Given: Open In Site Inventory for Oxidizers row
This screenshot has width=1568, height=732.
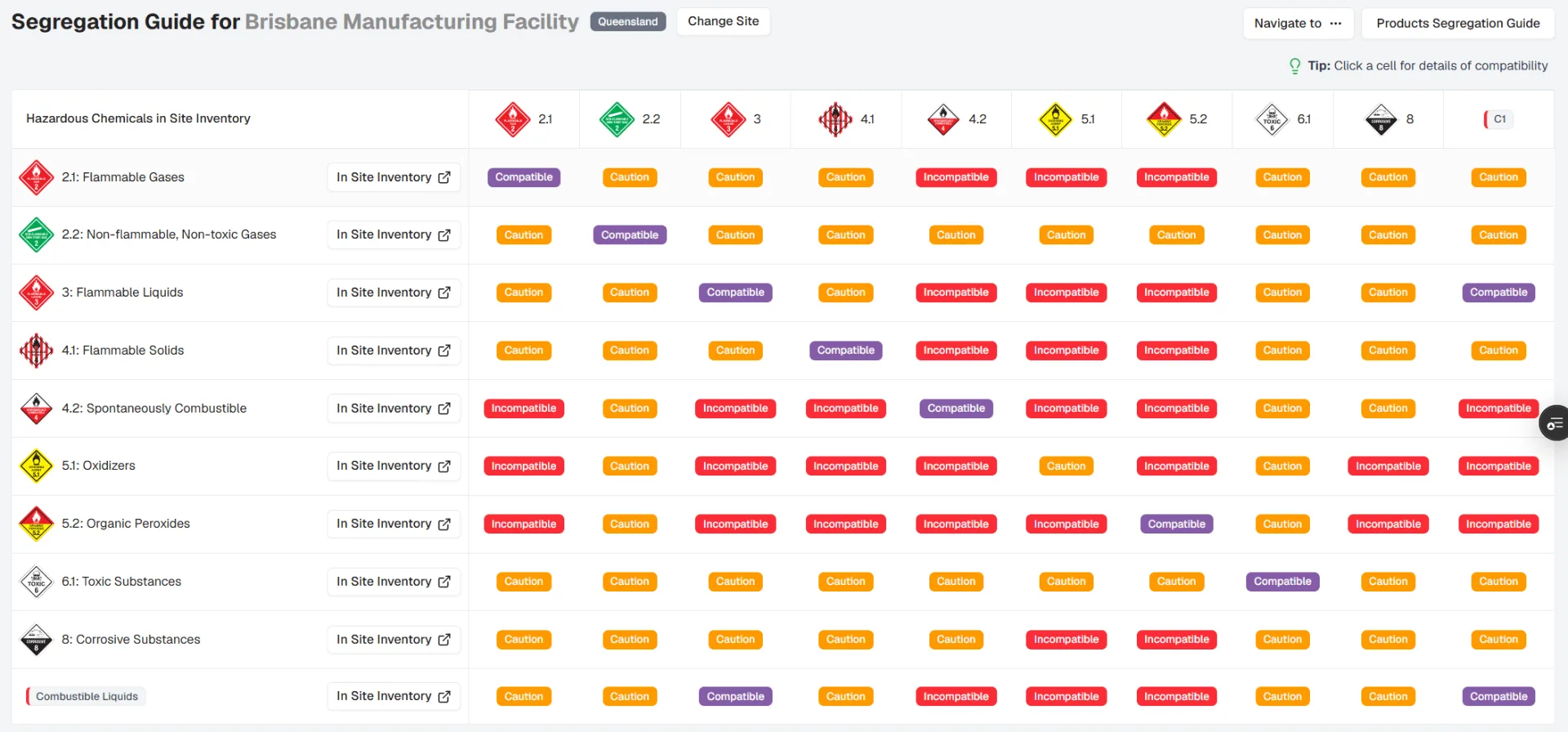Looking at the screenshot, I should pyautogui.click(x=394, y=466).
